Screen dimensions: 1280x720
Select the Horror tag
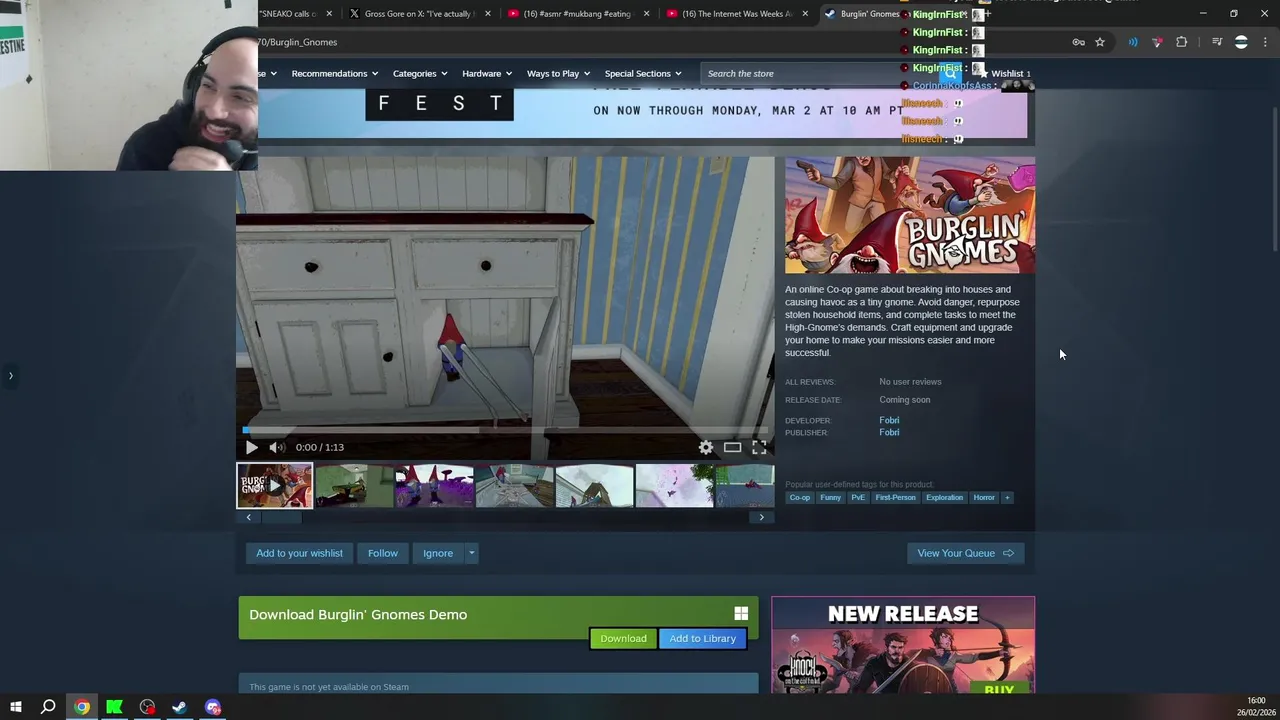[984, 497]
